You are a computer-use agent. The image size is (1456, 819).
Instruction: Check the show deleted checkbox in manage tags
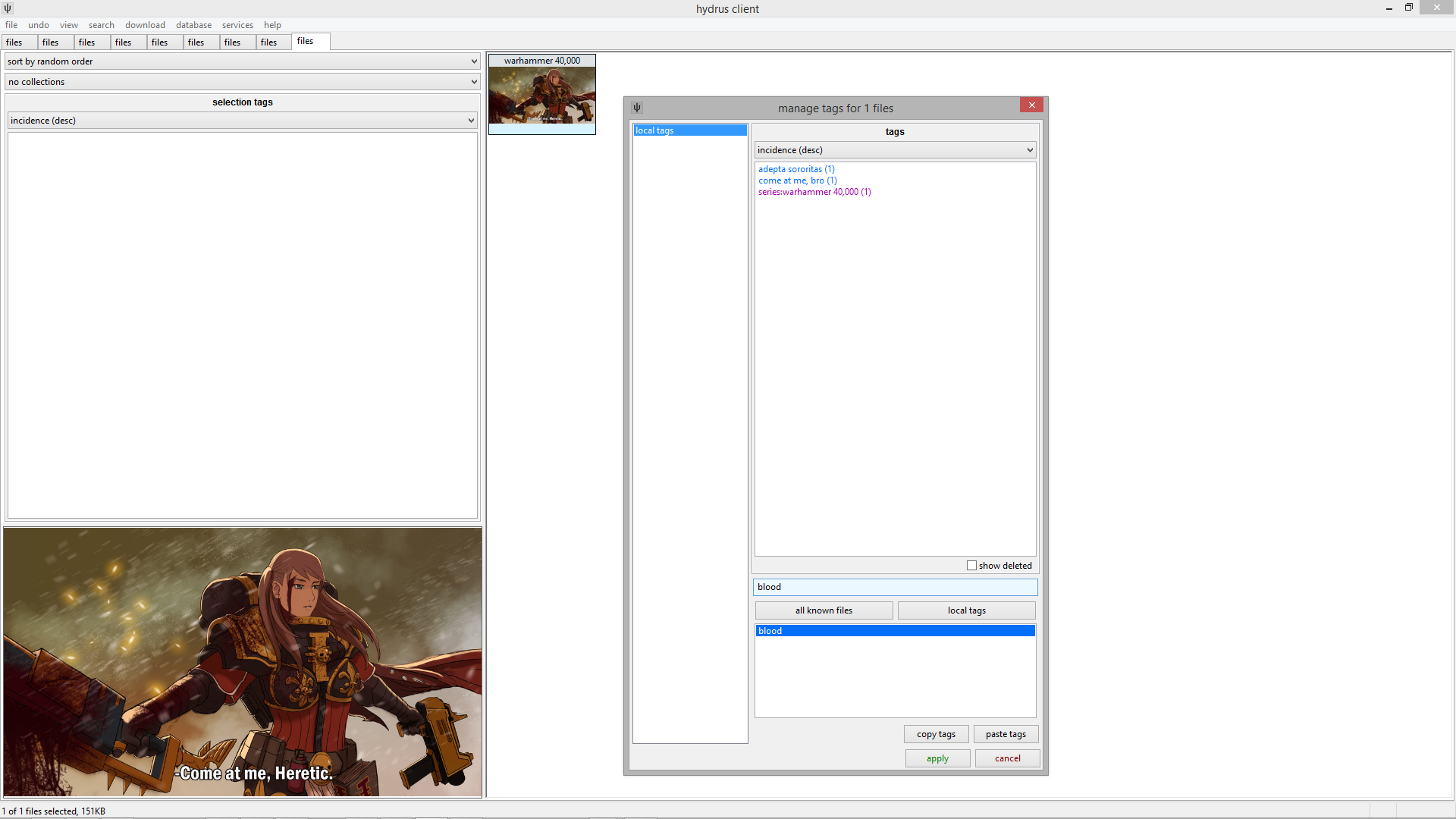[971, 565]
